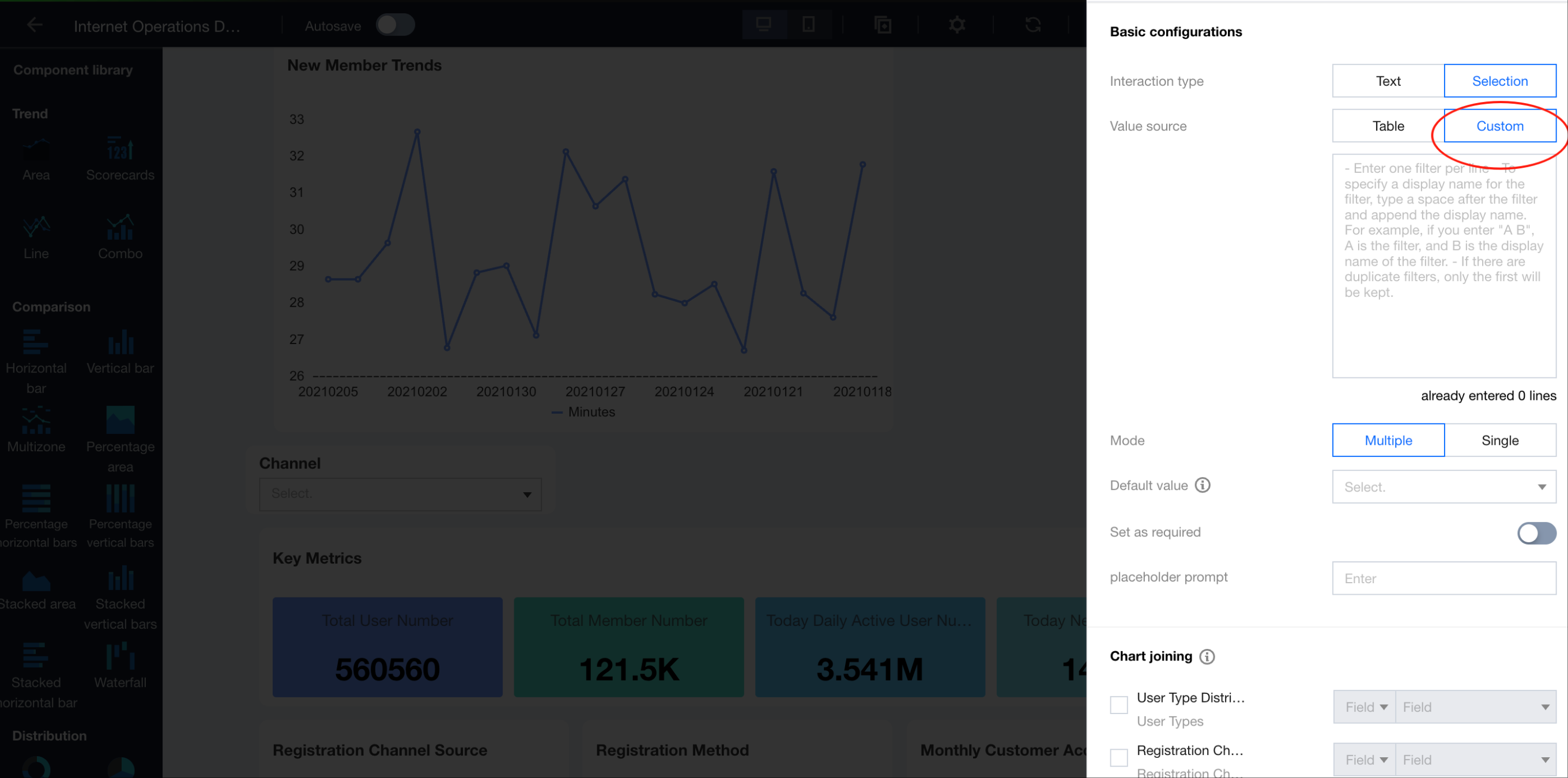Switch to desktop layout view icon
This screenshot has width=1568, height=778.
[x=763, y=25]
